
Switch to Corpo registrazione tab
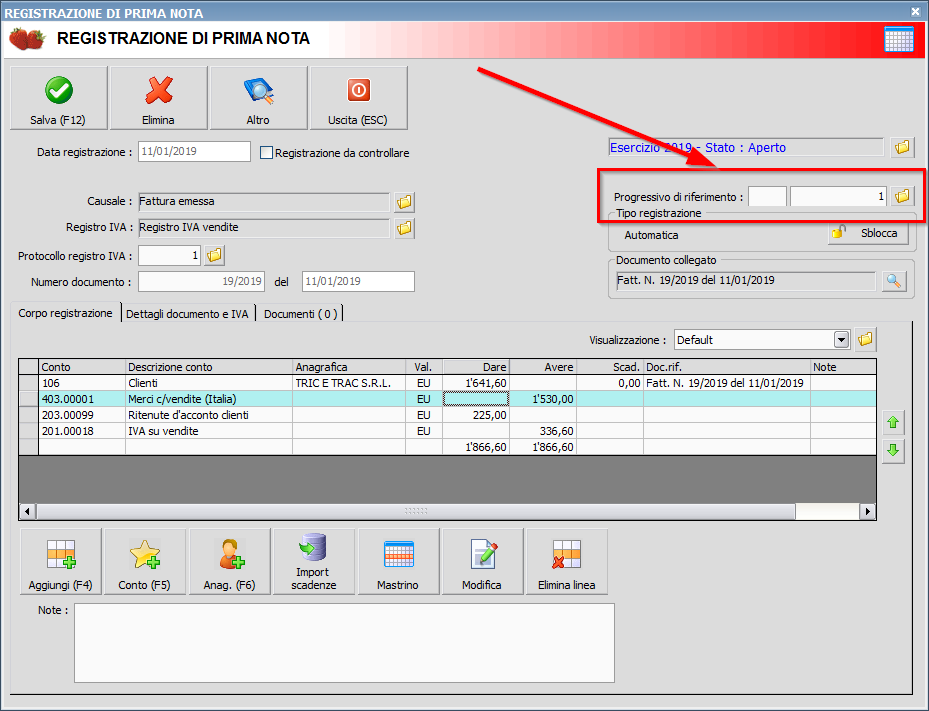[x=65, y=313]
